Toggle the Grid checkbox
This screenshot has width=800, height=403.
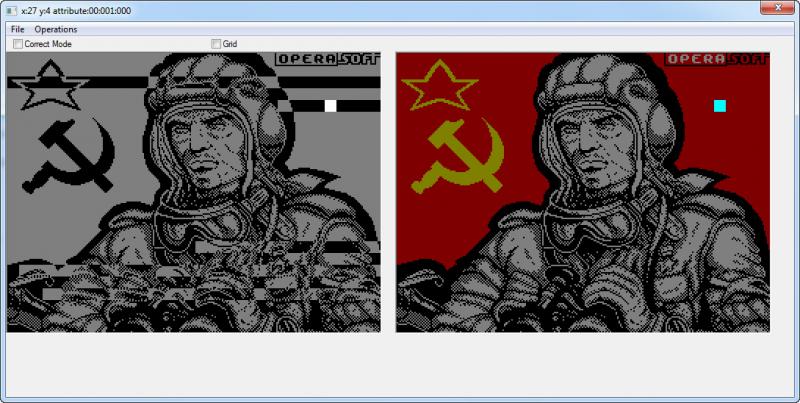tap(216, 44)
